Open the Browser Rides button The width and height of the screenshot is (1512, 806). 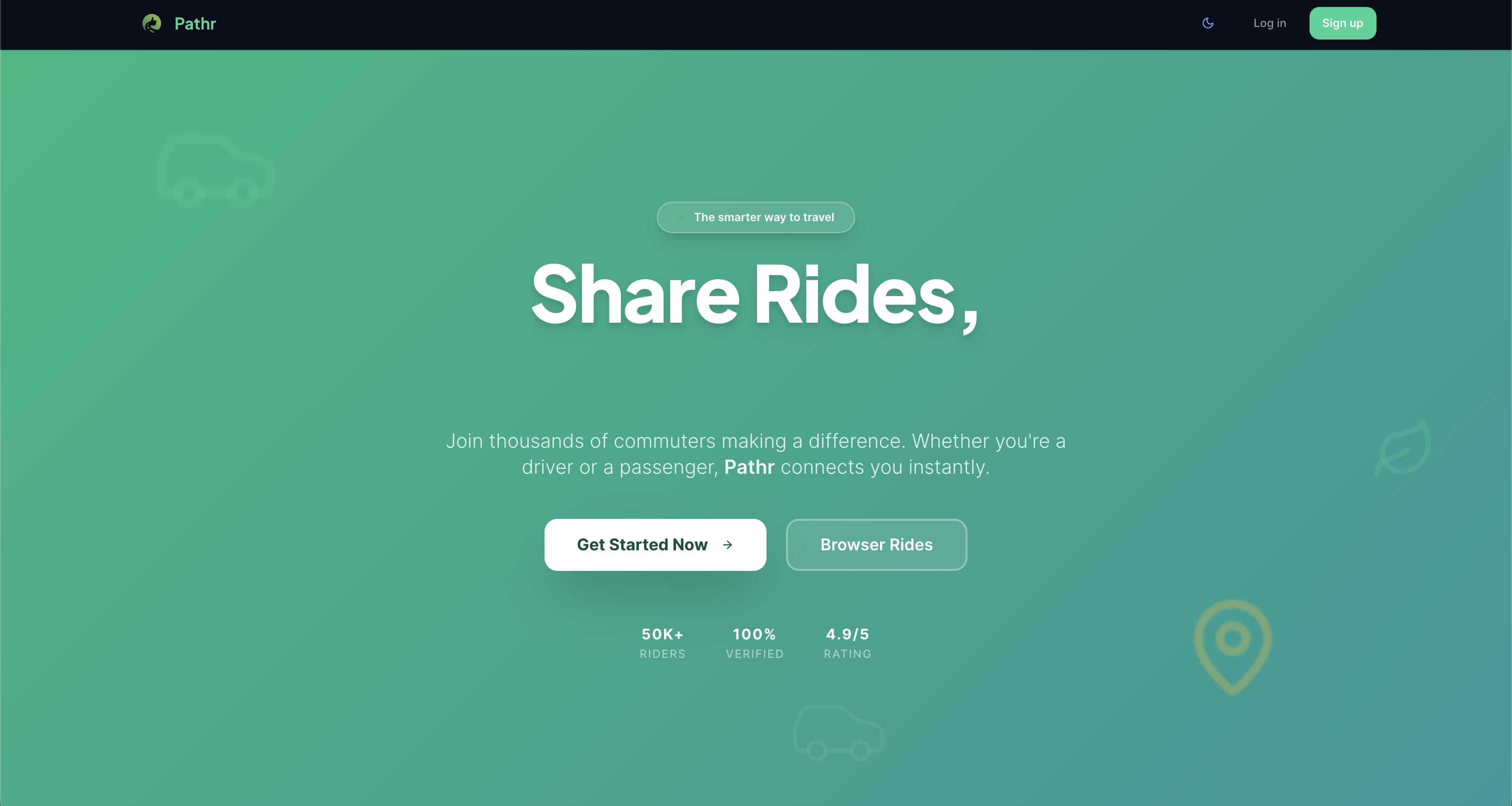(876, 544)
